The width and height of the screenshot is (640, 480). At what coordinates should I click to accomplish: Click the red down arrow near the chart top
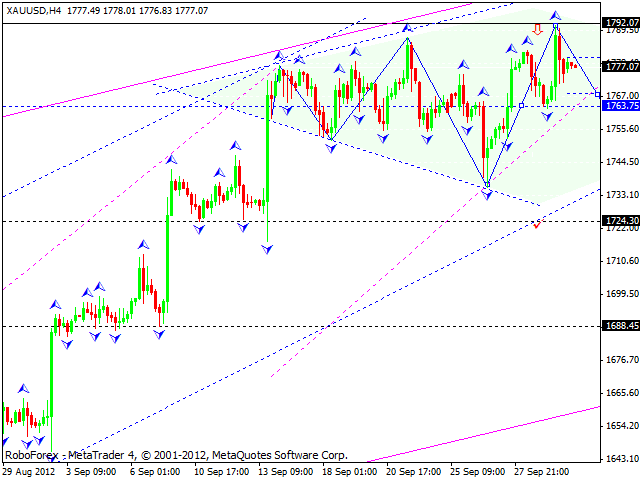coord(538,28)
